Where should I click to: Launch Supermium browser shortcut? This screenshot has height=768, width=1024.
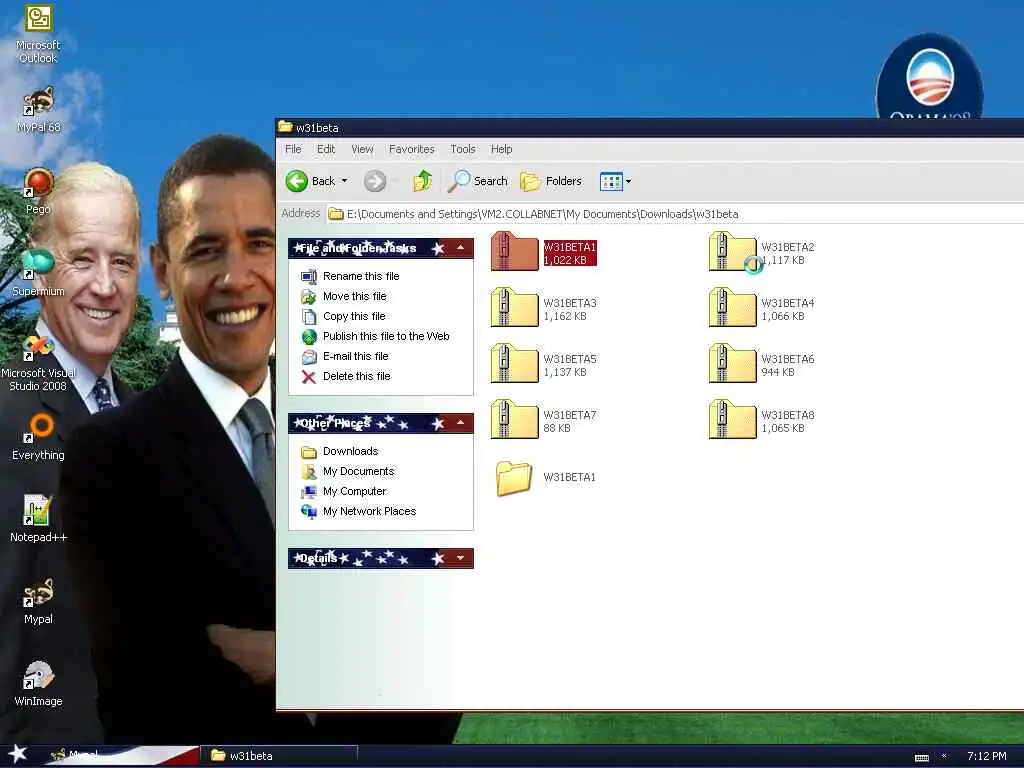(x=38, y=272)
